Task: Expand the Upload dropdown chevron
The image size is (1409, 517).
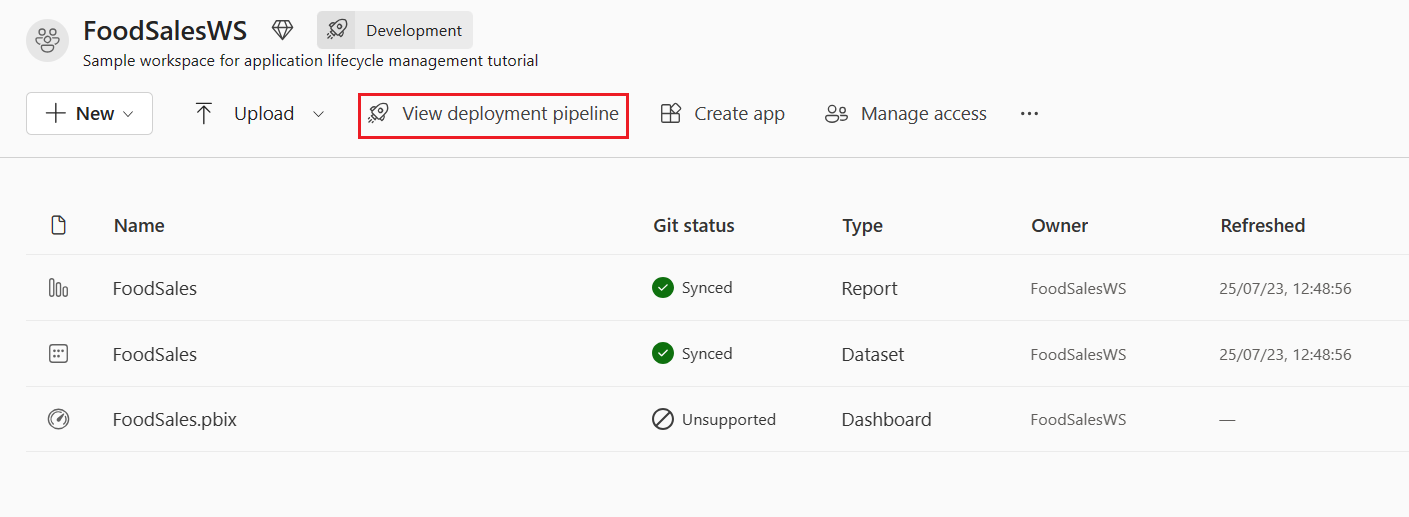Action: (x=318, y=114)
